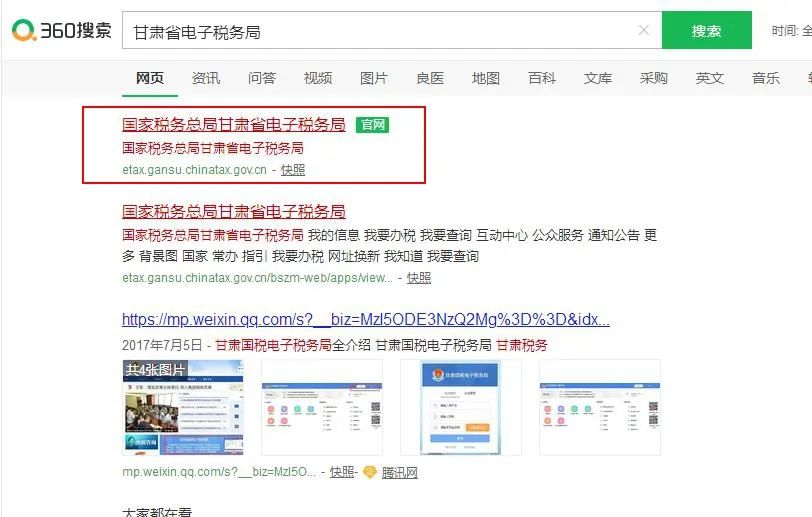Open the 问答 tab

coord(262,78)
